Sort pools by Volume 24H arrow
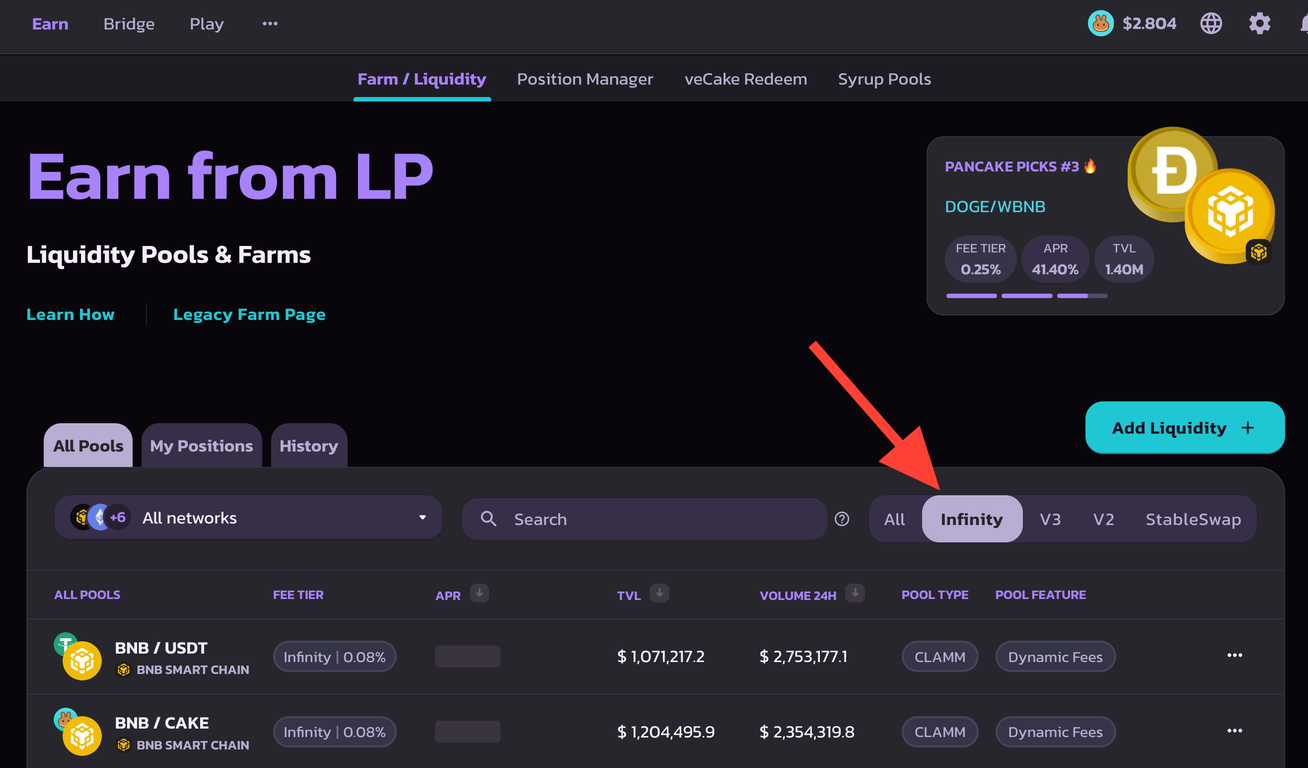1308x768 pixels. pyautogui.click(x=855, y=593)
